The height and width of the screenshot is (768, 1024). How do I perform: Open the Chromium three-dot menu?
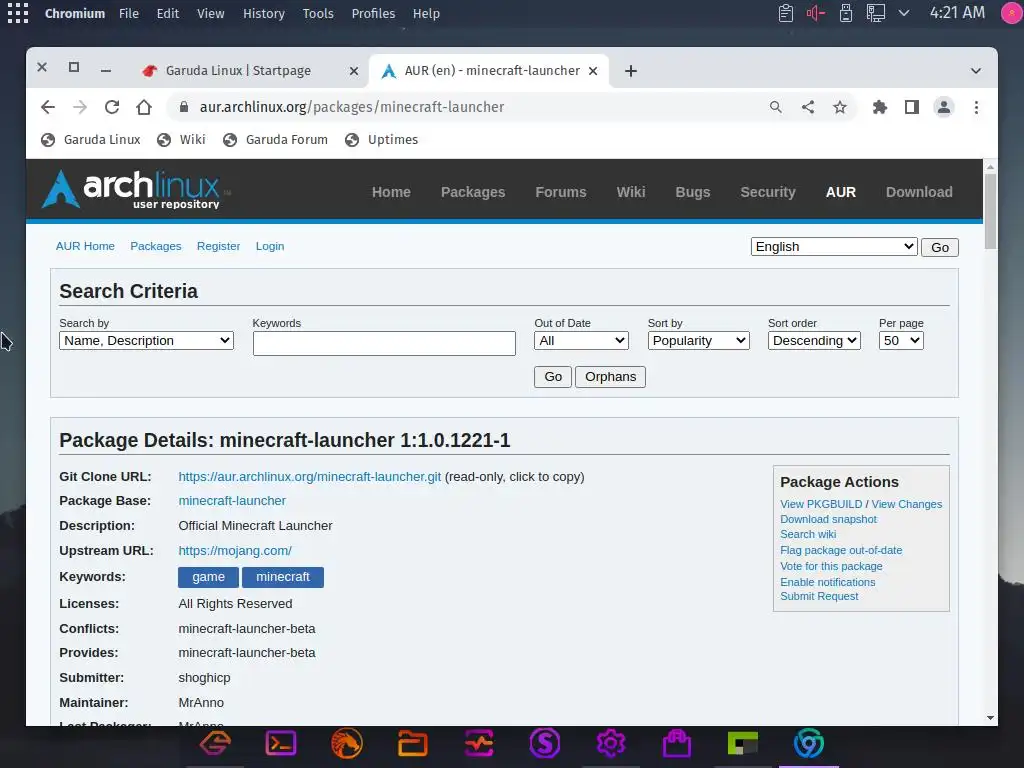(x=976, y=107)
